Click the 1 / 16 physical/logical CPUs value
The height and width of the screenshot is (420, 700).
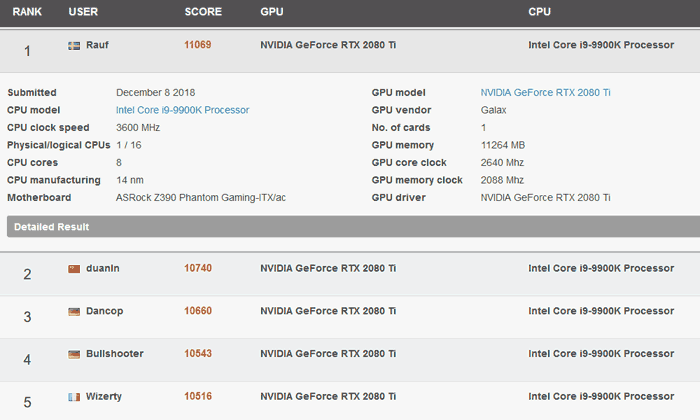[x=129, y=145]
